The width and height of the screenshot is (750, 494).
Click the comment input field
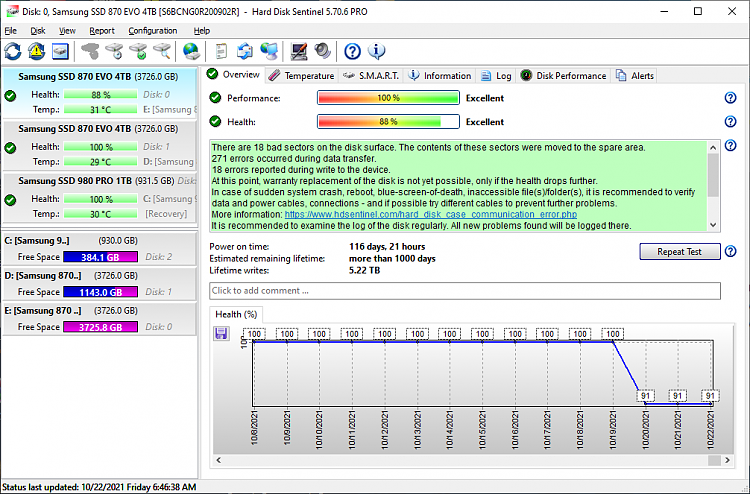tap(464, 291)
